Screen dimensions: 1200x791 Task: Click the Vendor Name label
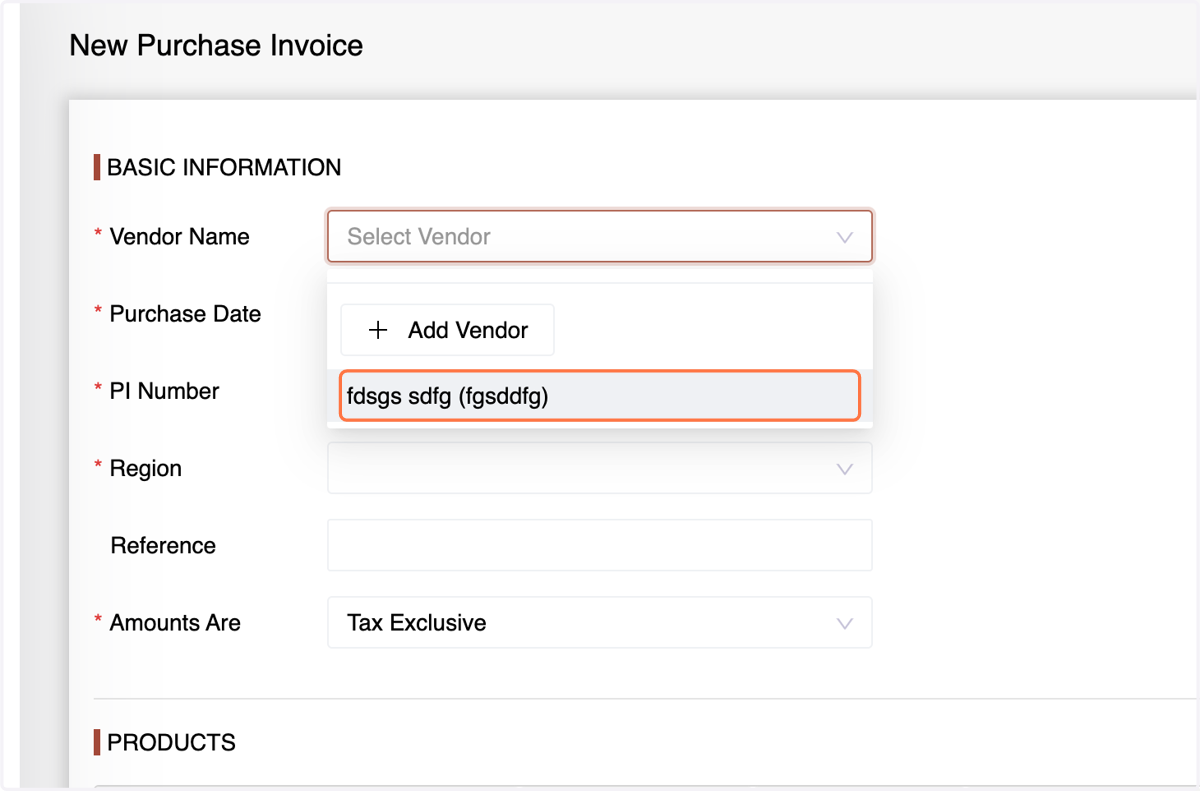(x=179, y=237)
